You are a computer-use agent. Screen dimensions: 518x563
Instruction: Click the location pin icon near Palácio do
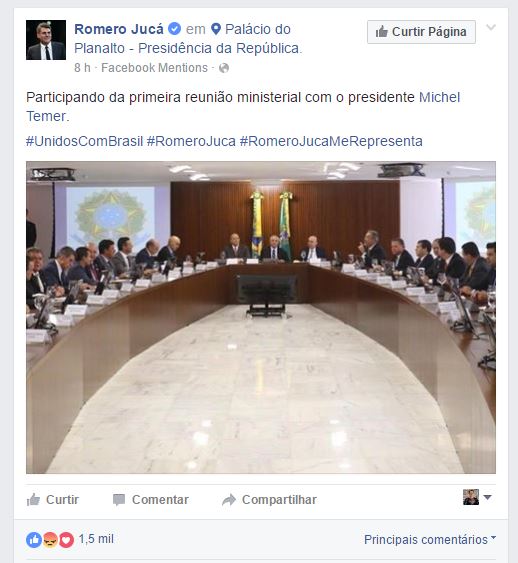point(216,29)
